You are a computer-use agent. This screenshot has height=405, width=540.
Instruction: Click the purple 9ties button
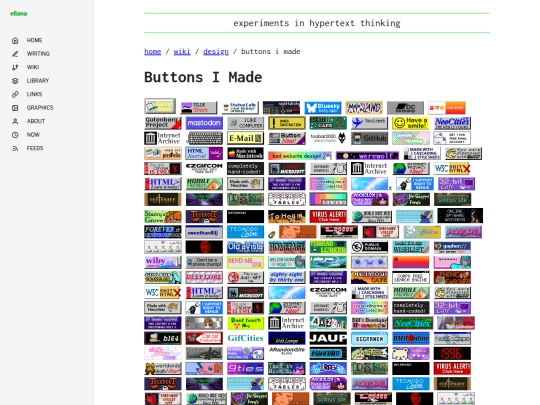click(x=246, y=368)
